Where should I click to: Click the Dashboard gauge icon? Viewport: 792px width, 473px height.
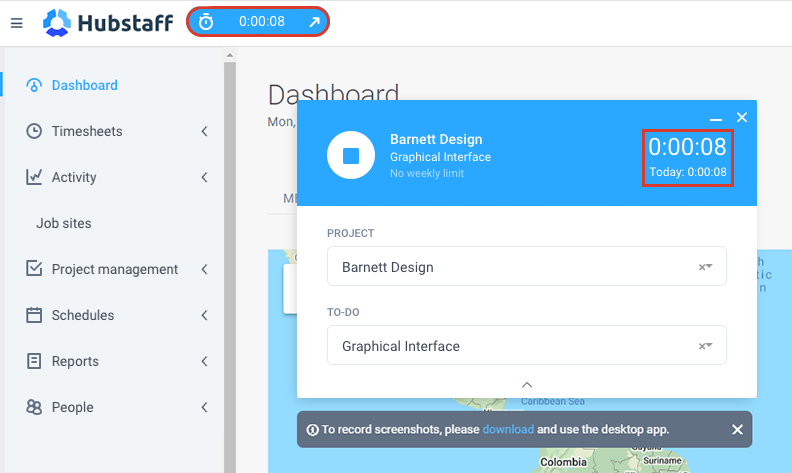coord(34,85)
